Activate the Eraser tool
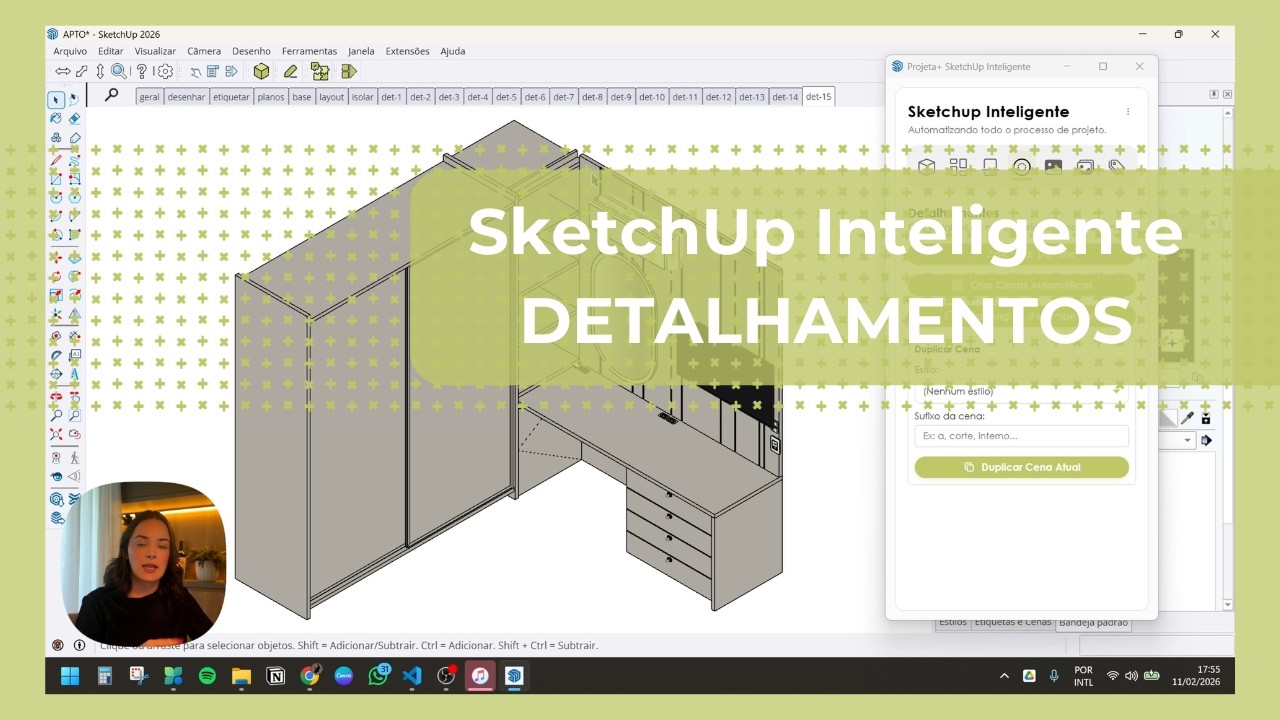Image resolution: width=1280 pixels, height=720 pixels. pos(75,118)
